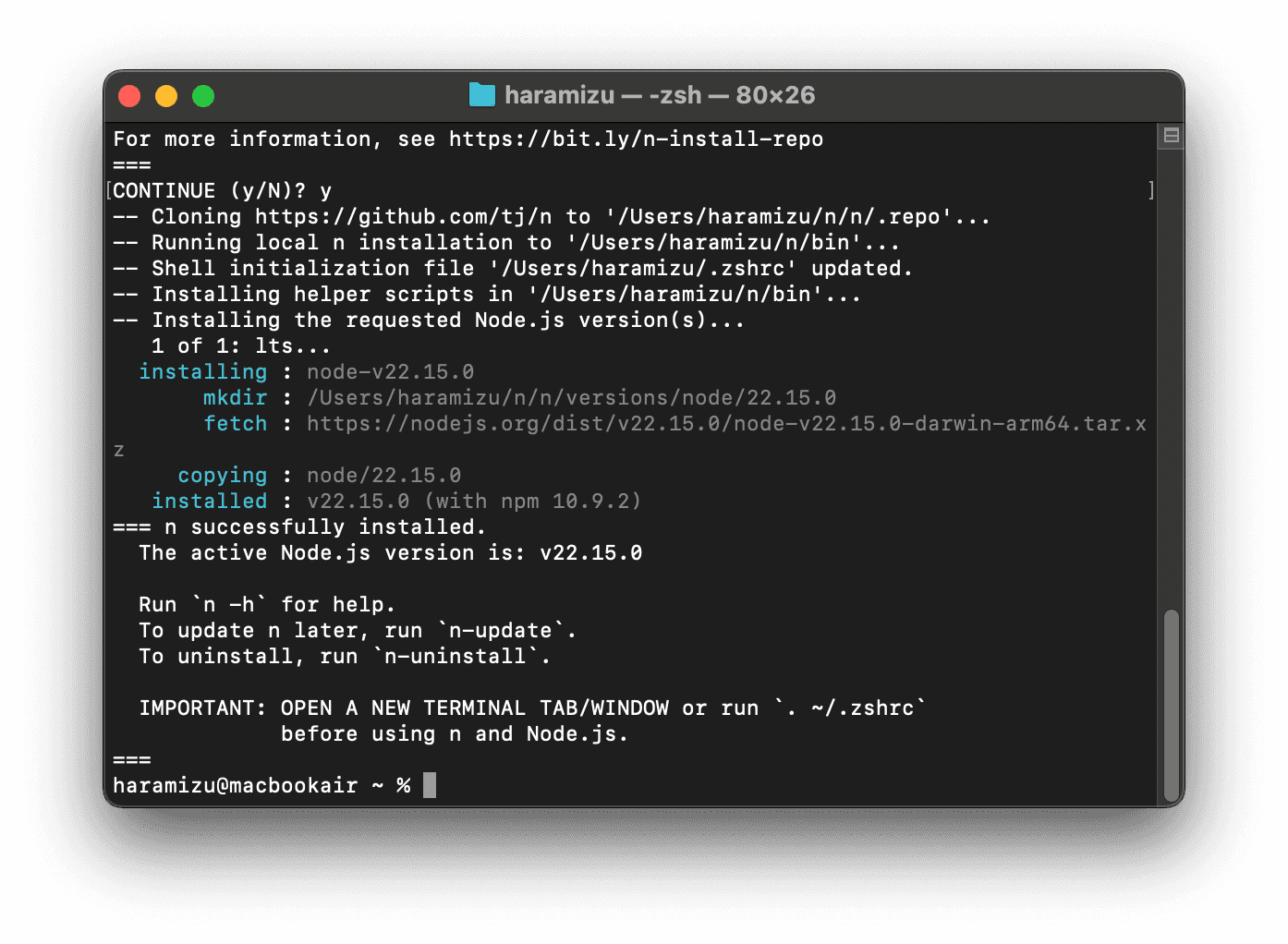
Task: Click the closing bracket mark beside CONTINUE line
Action: click(1150, 191)
